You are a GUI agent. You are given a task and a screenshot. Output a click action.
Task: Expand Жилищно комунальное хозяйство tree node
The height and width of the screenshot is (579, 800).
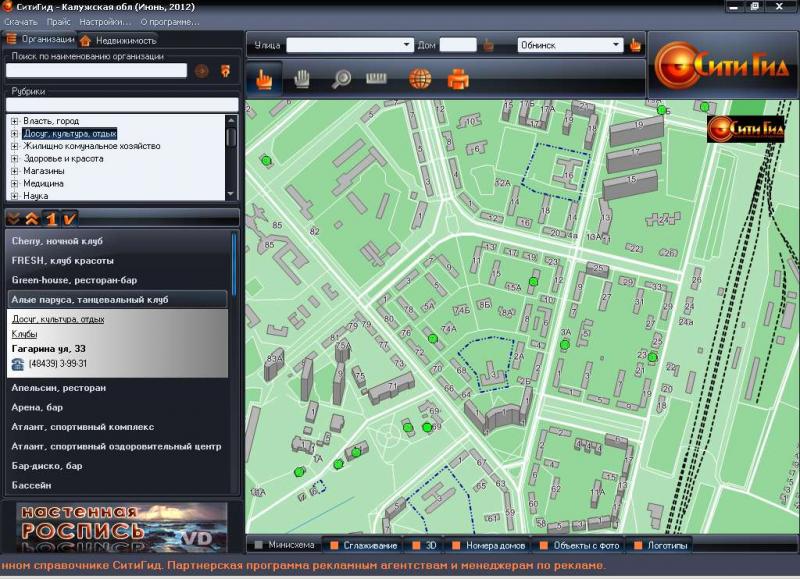pos(14,146)
